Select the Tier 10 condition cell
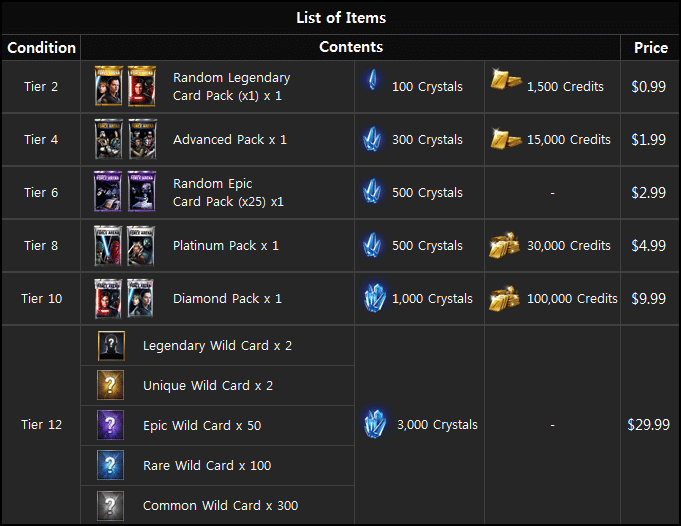681x526 pixels. (x=41, y=298)
